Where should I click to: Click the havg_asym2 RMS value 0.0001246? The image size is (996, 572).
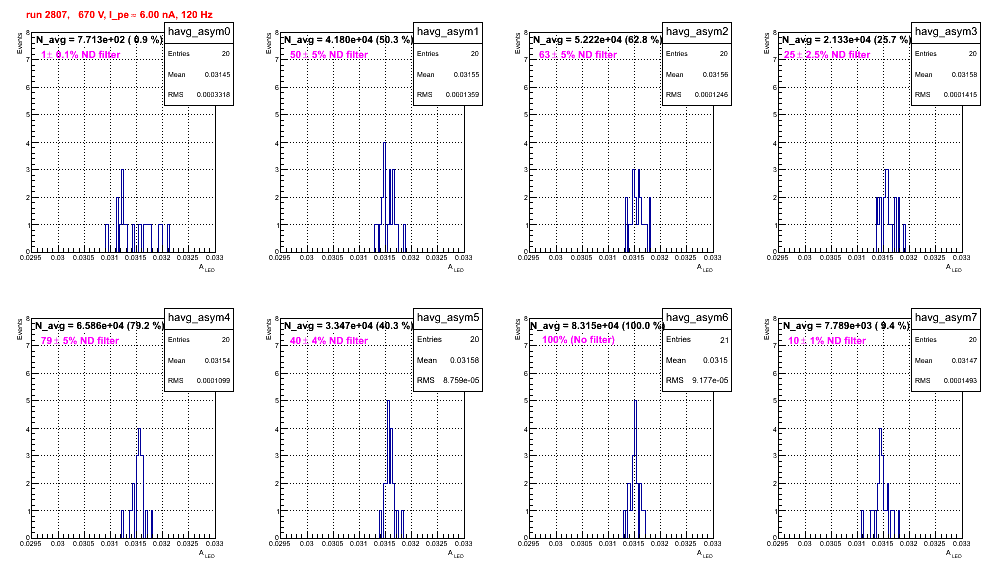[711, 95]
